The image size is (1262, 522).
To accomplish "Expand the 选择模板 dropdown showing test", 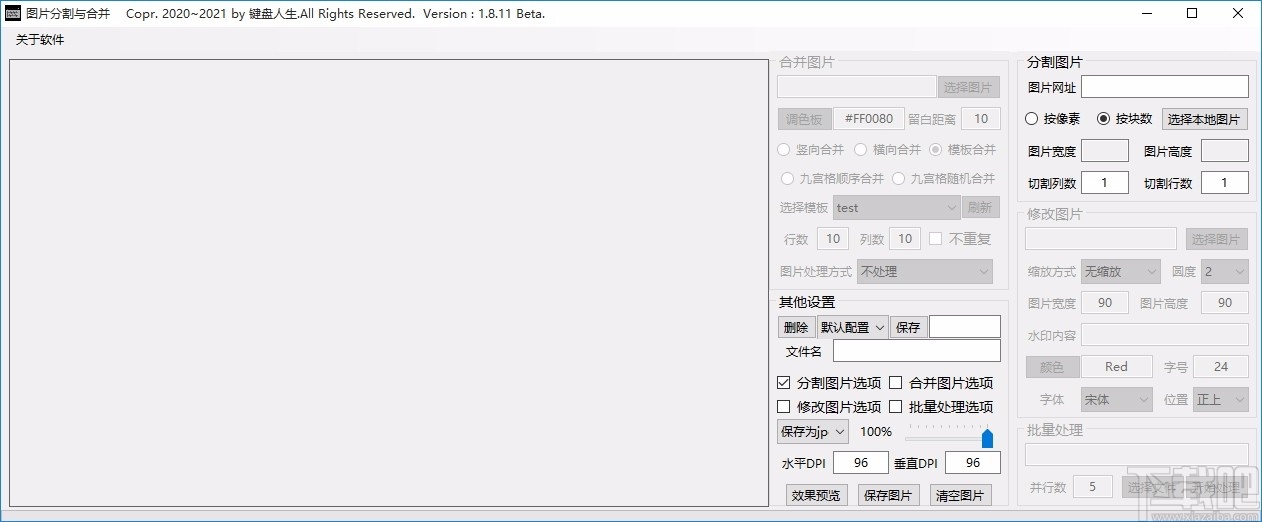I will pyautogui.click(x=897, y=208).
